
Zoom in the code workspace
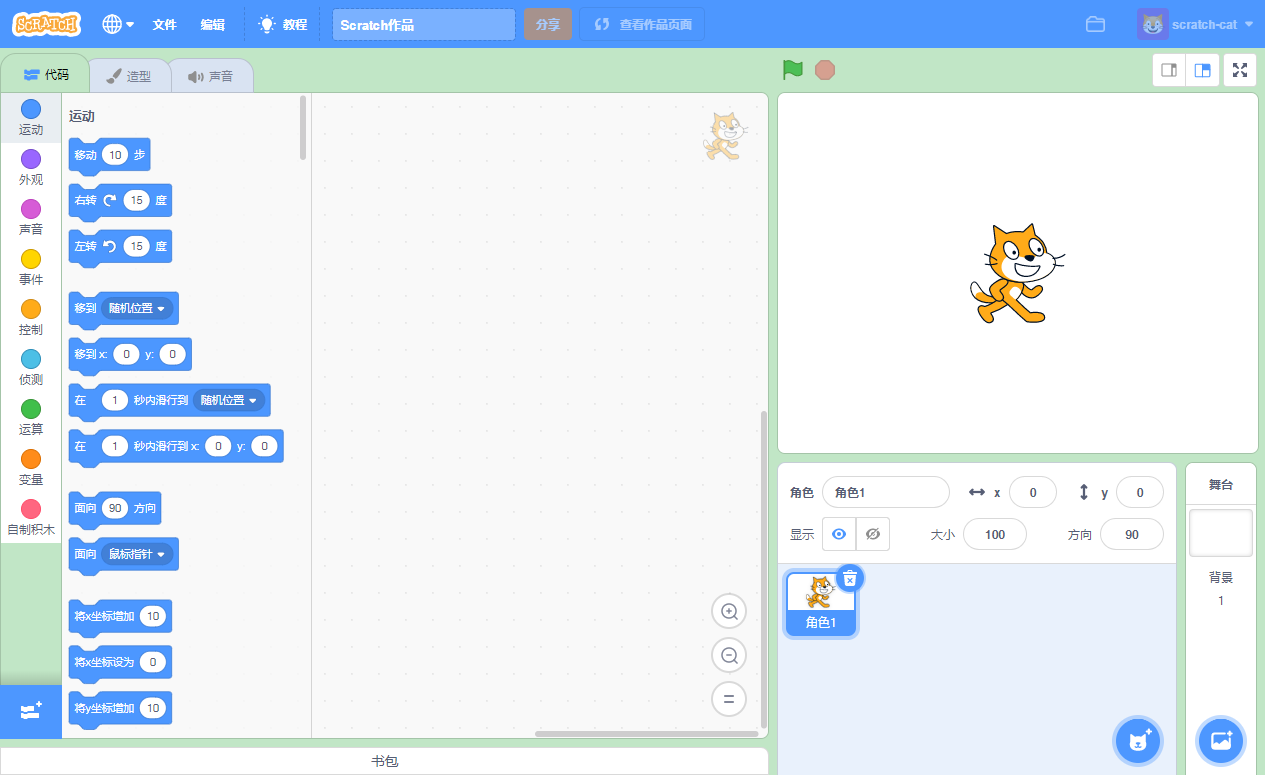(x=729, y=611)
